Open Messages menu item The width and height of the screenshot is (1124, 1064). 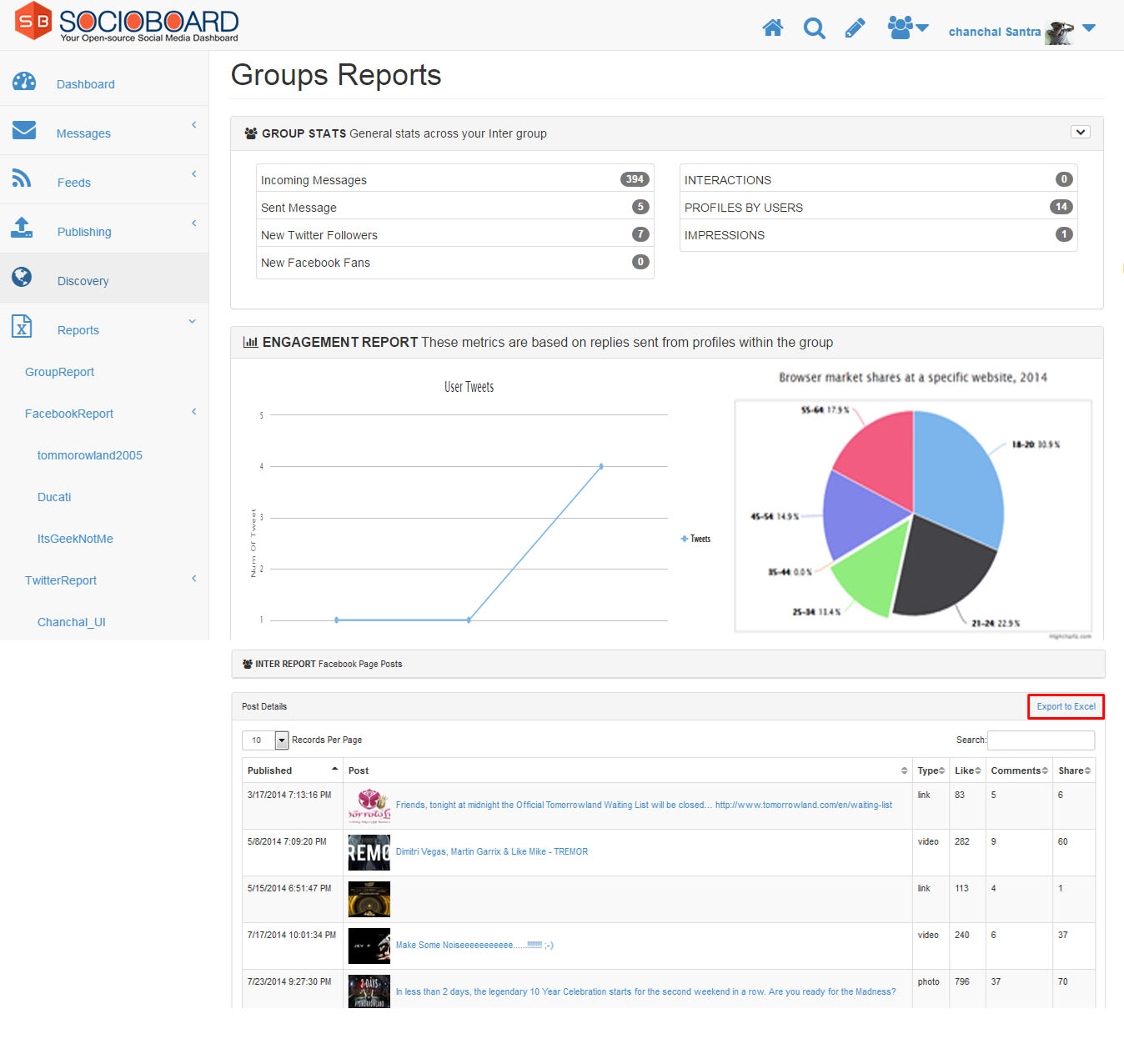pyautogui.click(x=83, y=133)
